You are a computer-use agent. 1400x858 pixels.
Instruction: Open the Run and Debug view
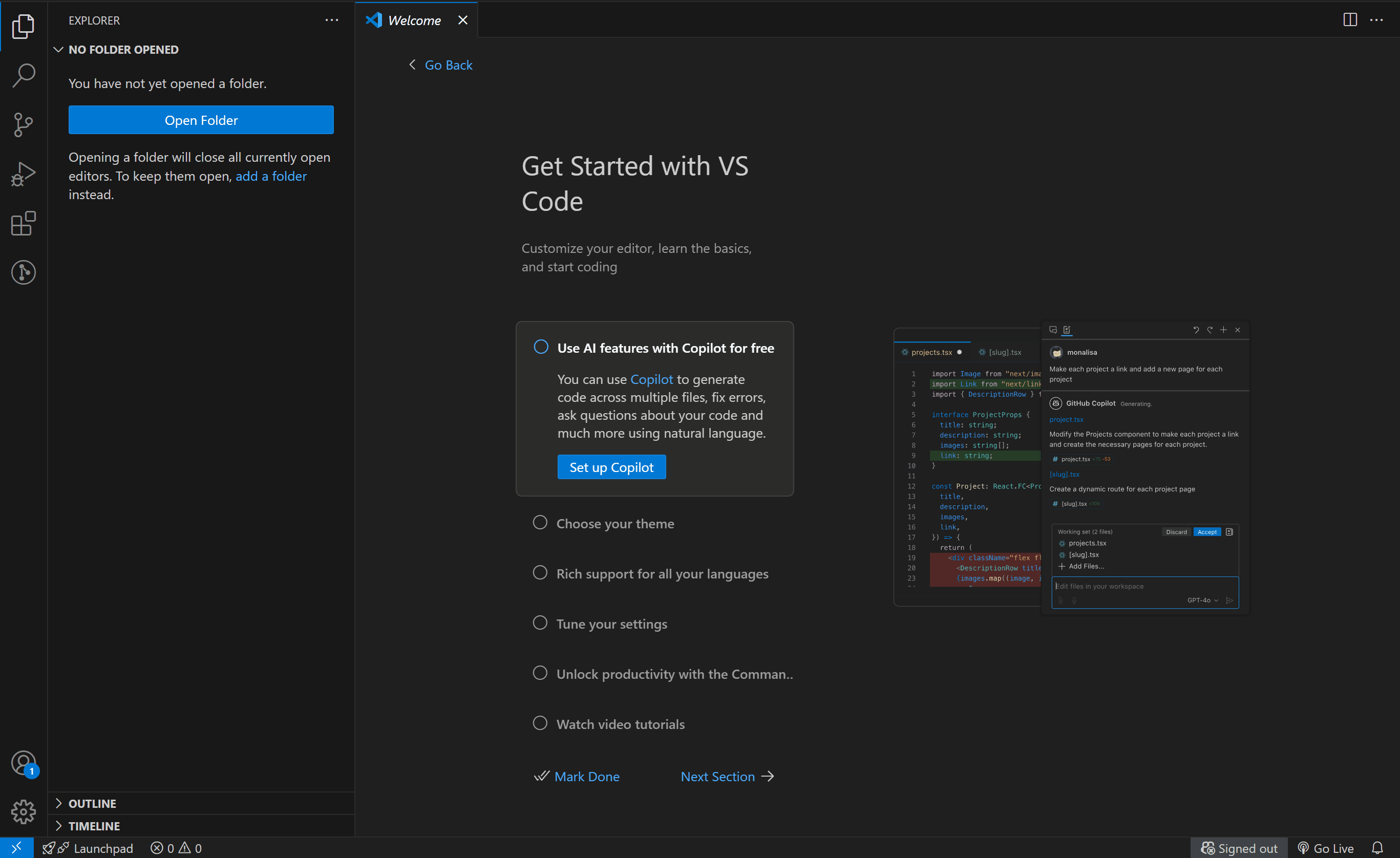(x=23, y=174)
